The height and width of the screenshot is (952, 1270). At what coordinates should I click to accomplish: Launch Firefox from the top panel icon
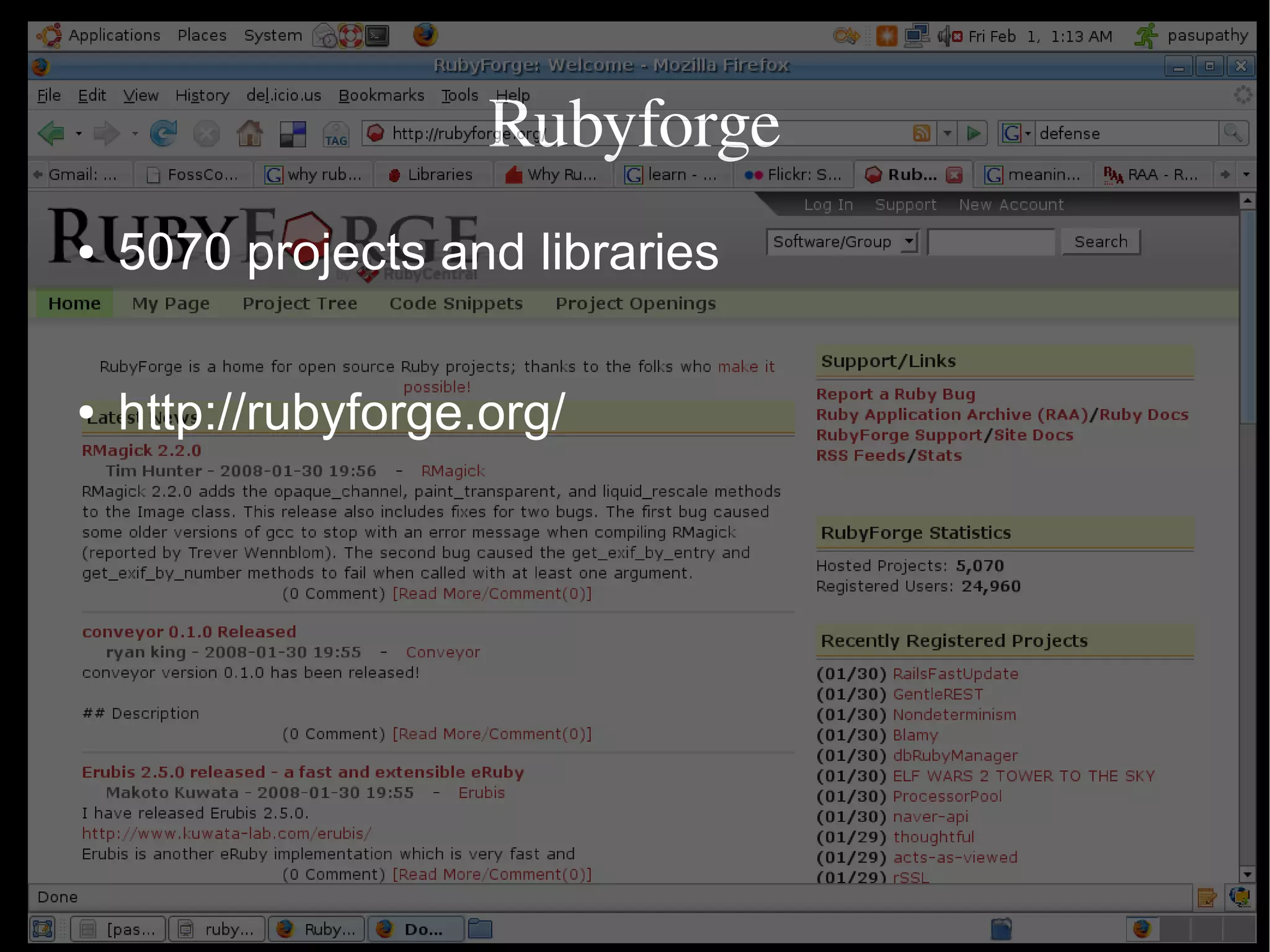425,35
